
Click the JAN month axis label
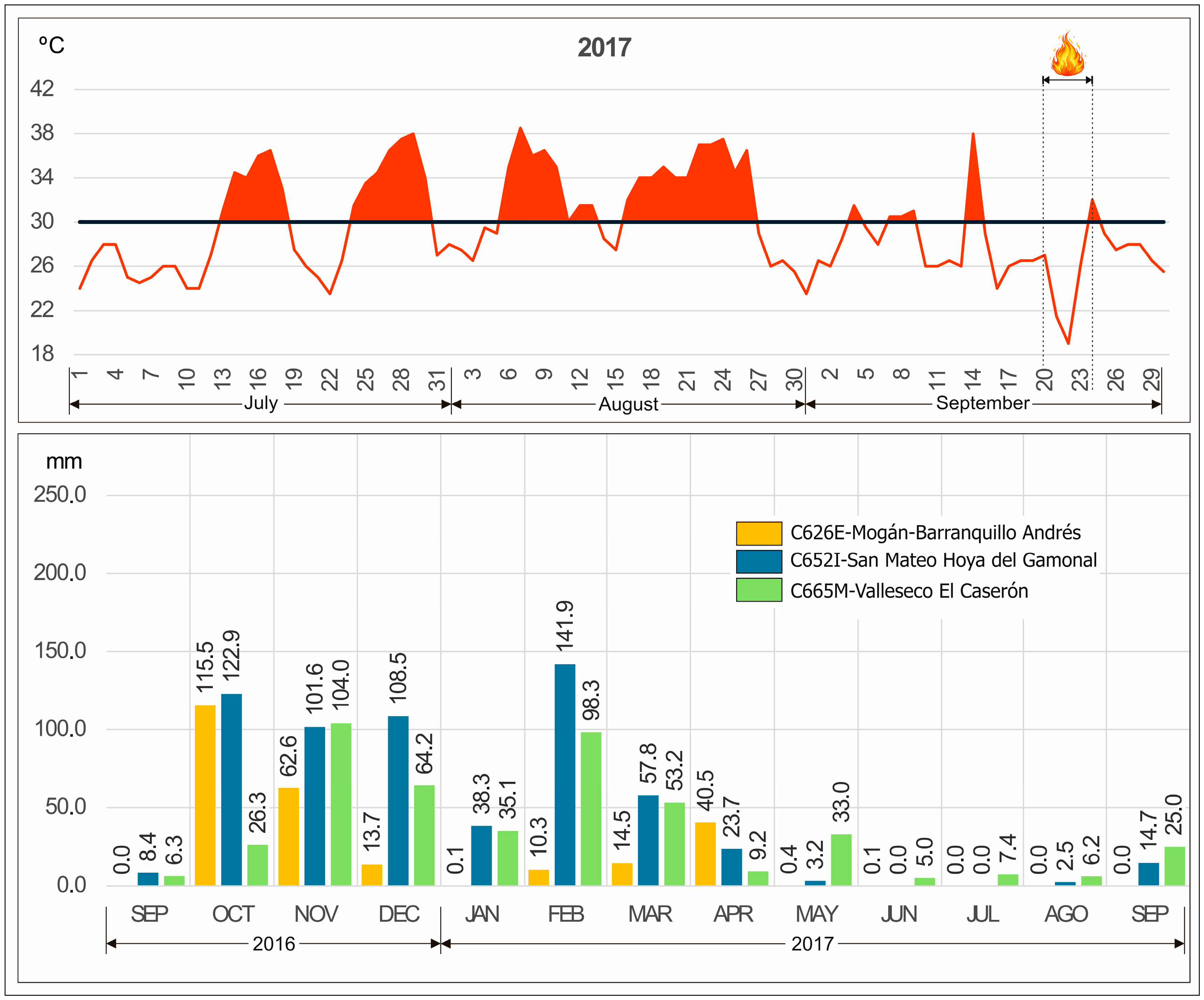[x=482, y=914]
